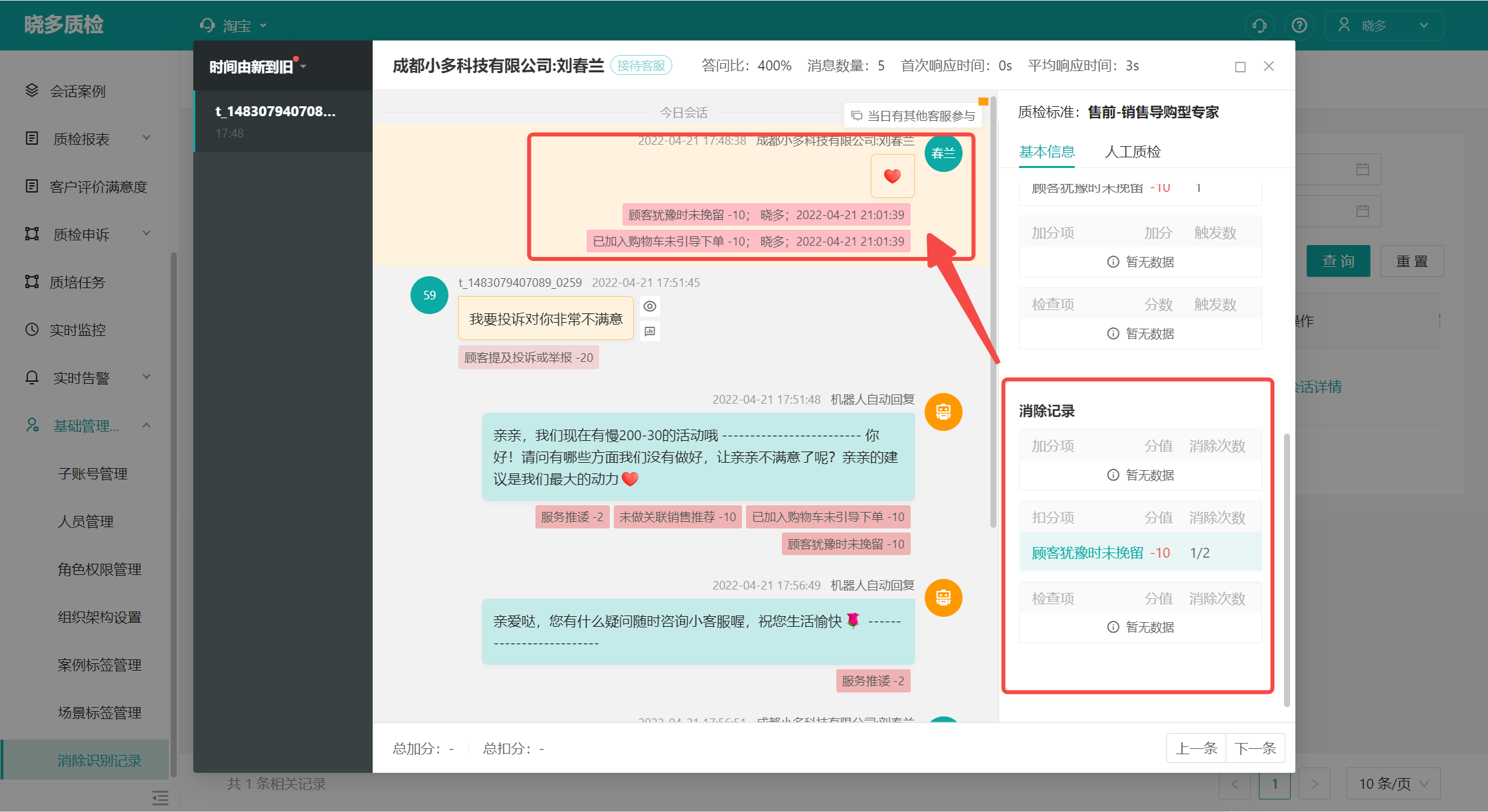1488x812 pixels.
Task: Click the previous page arrow
Action: [1235, 783]
